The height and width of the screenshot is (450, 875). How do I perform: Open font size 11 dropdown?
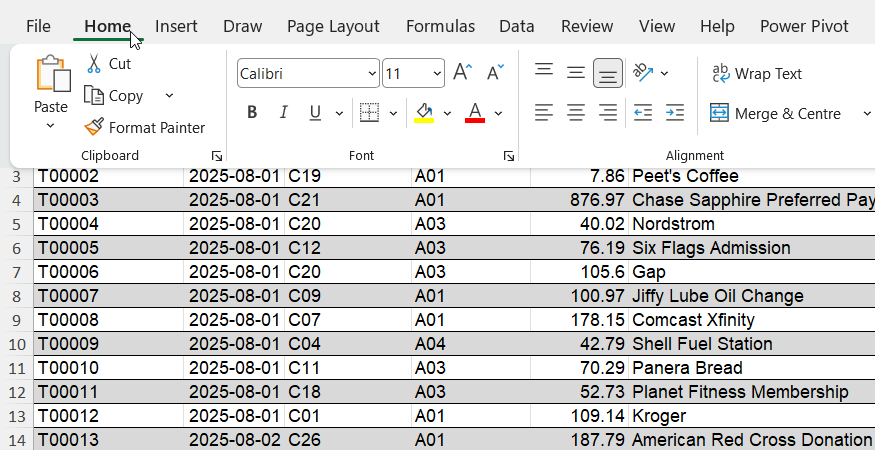point(436,73)
